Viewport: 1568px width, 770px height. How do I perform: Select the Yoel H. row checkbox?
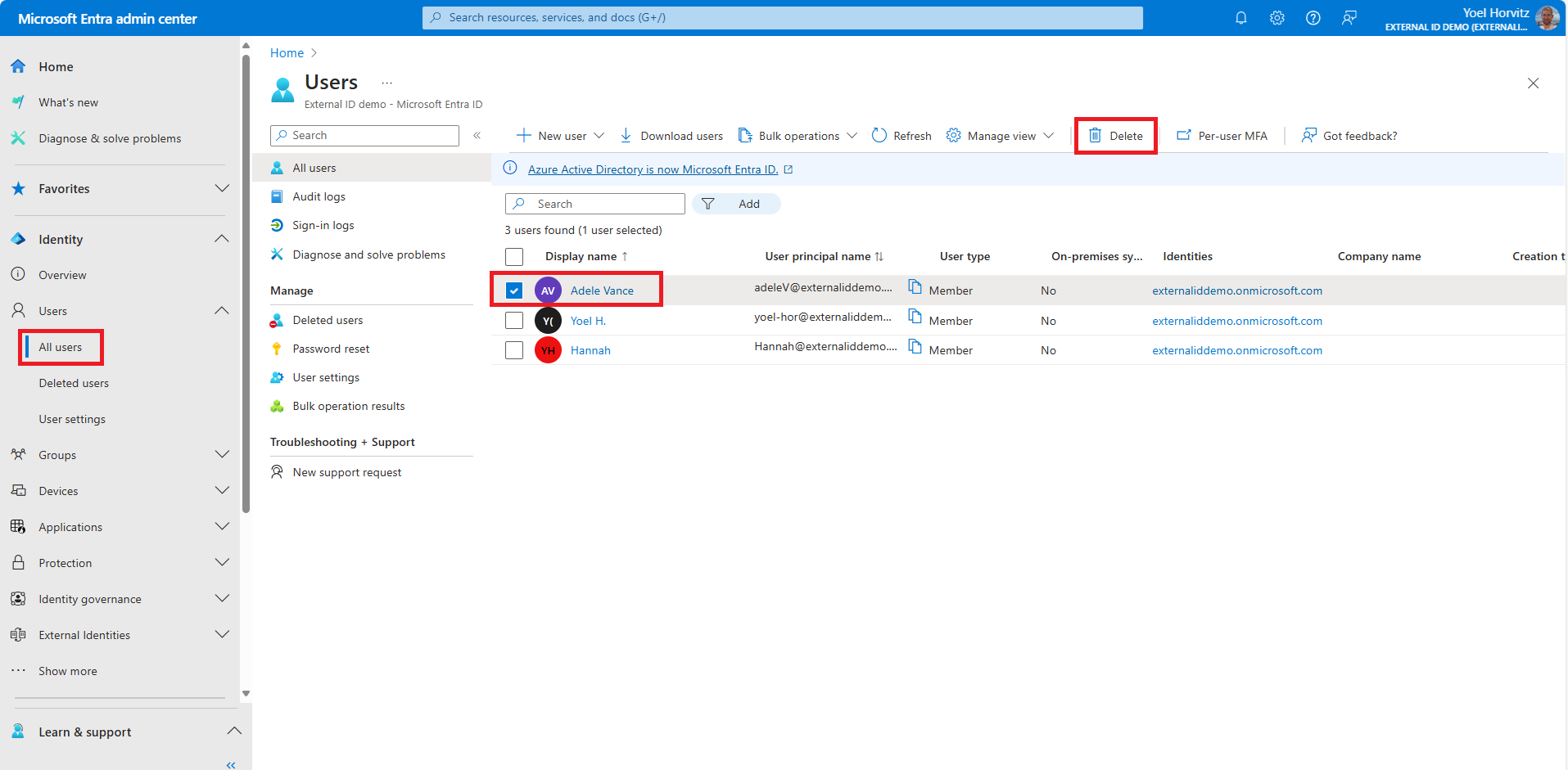(x=514, y=321)
